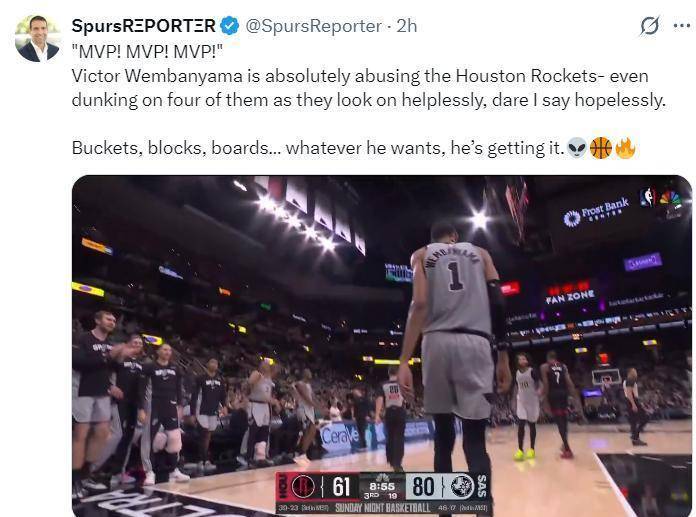
Task: Click the Spurs logo on the scoreboard
Action: coord(462,486)
